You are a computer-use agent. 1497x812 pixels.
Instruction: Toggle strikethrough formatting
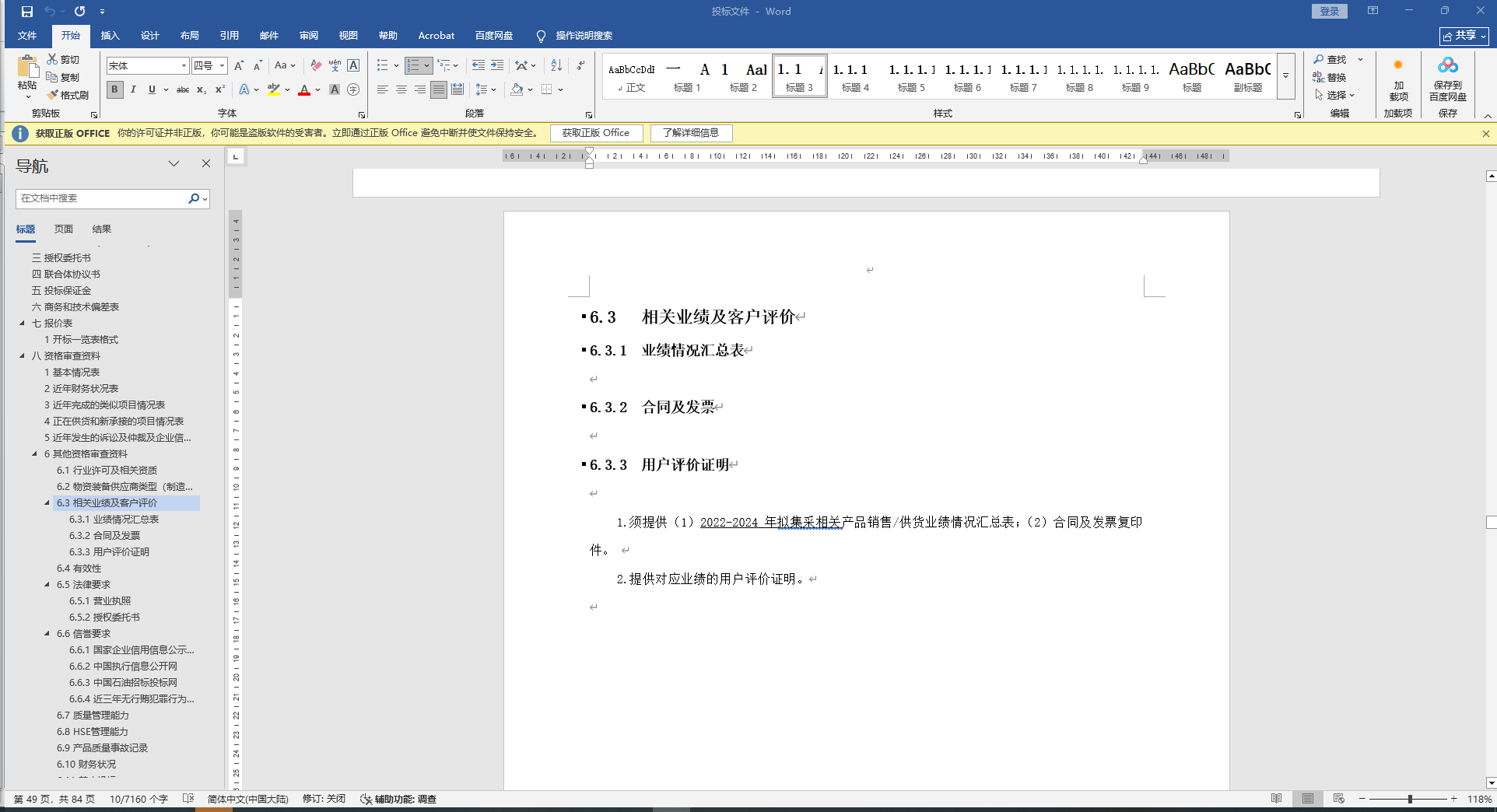coord(183,89)
